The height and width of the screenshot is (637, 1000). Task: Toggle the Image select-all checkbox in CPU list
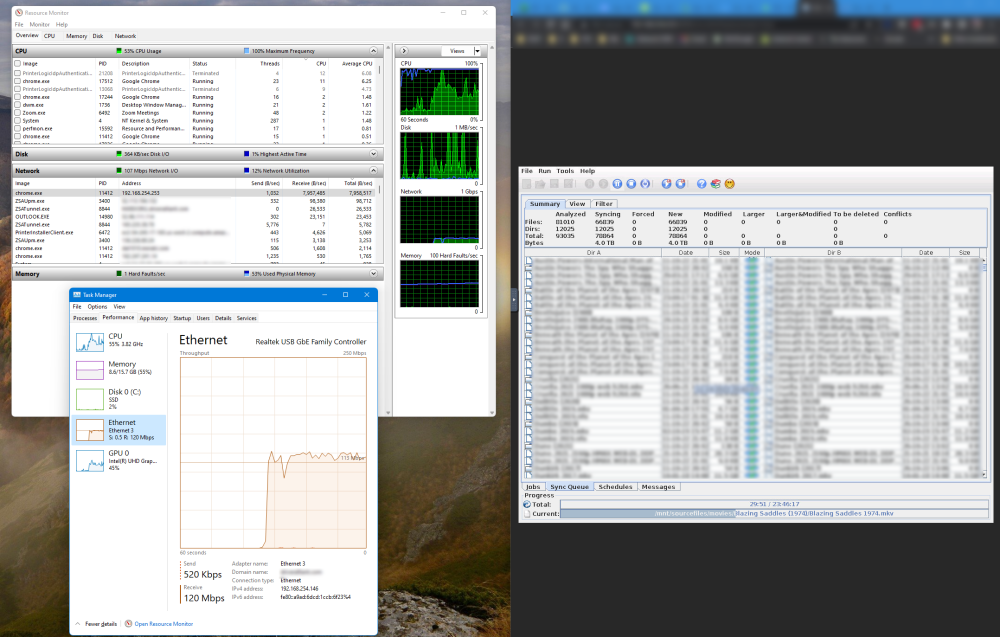(17, 63)
